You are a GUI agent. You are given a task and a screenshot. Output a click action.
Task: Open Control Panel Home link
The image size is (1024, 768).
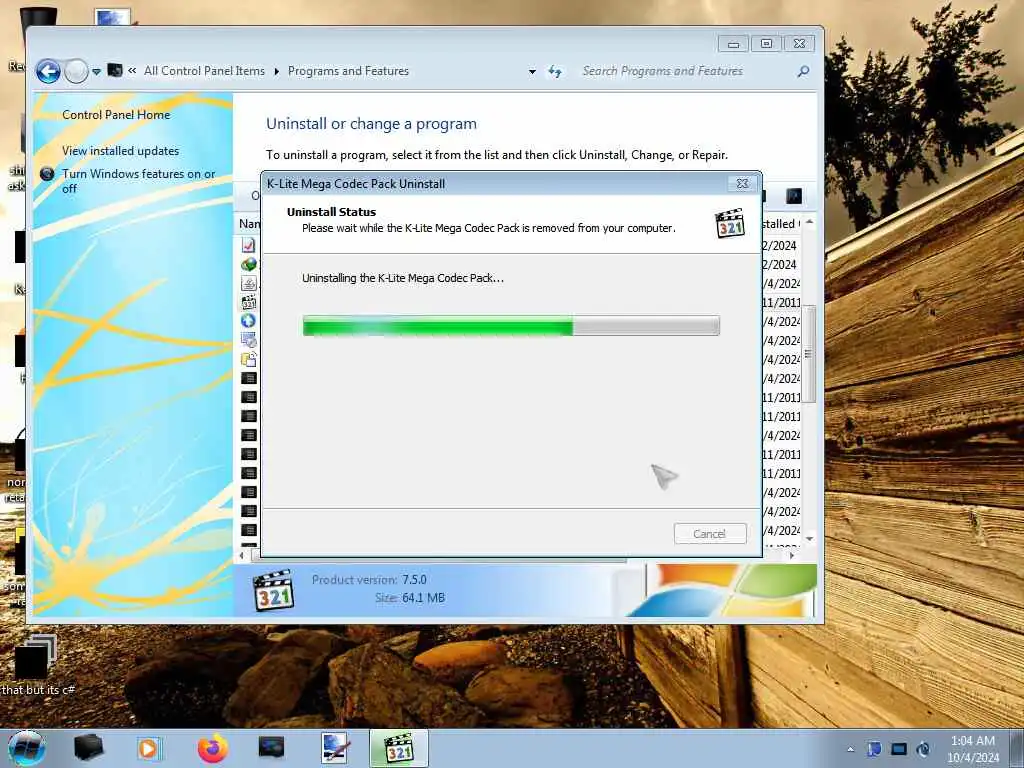[116, 115]
